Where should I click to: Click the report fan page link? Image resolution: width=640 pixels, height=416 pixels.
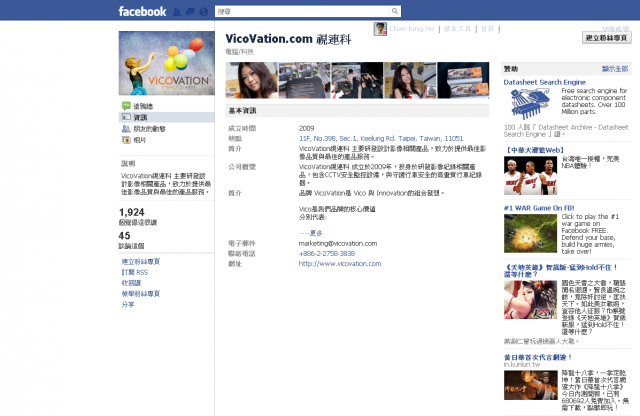tap(140, 294)
